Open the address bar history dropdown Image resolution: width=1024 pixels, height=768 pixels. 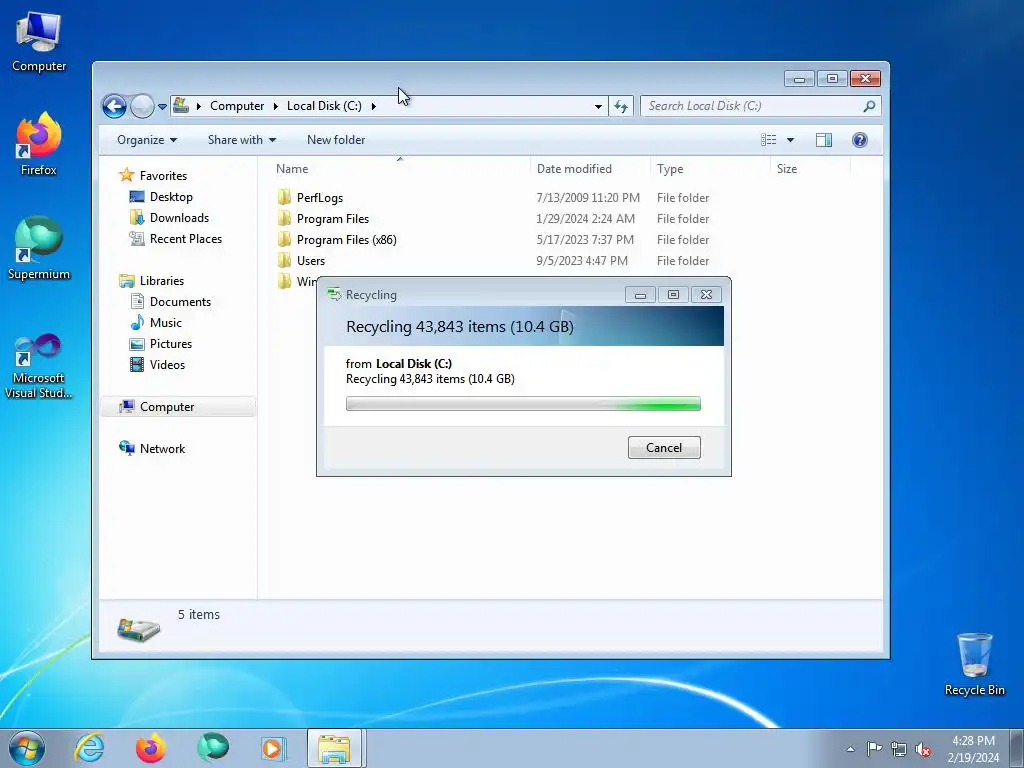(x=598, y=106)
